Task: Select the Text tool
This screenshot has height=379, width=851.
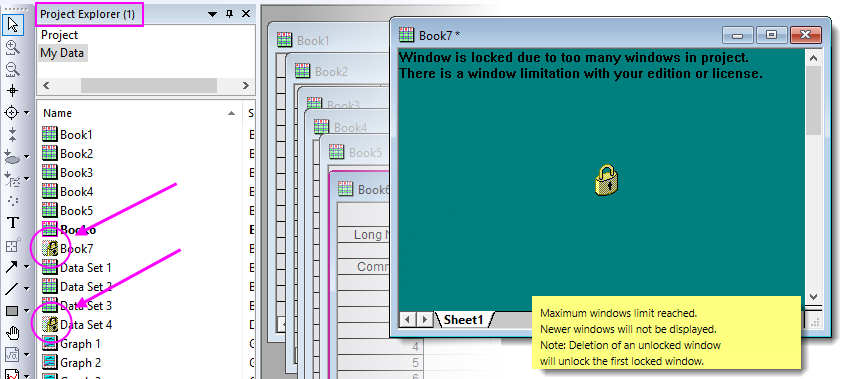Action: pyautogui.click(x=13, y=223)
